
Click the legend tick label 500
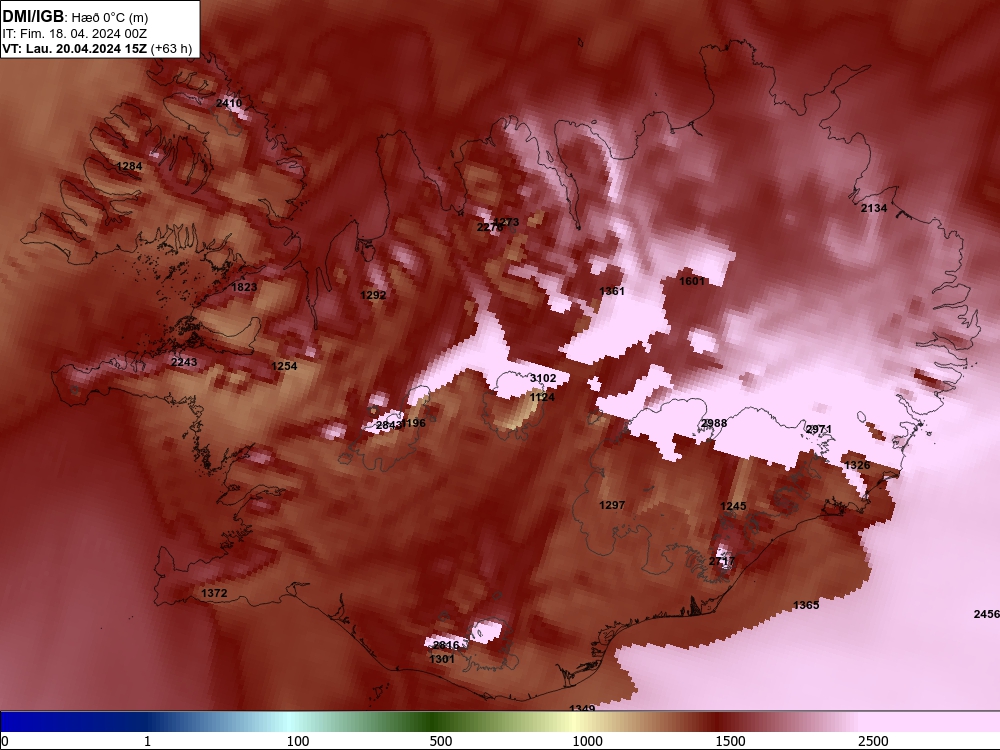pos(441,741)
